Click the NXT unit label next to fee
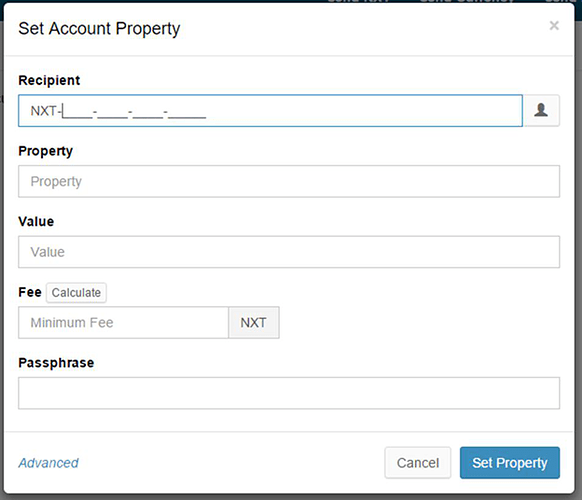This screenshot has width=582, height=500. [254, 322]
